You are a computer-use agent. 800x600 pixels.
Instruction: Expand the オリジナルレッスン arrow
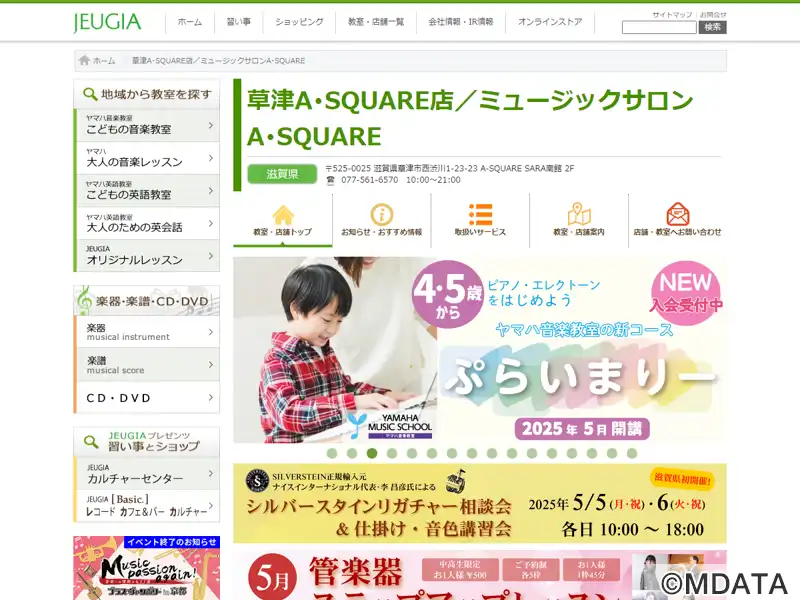click(211, 256)
